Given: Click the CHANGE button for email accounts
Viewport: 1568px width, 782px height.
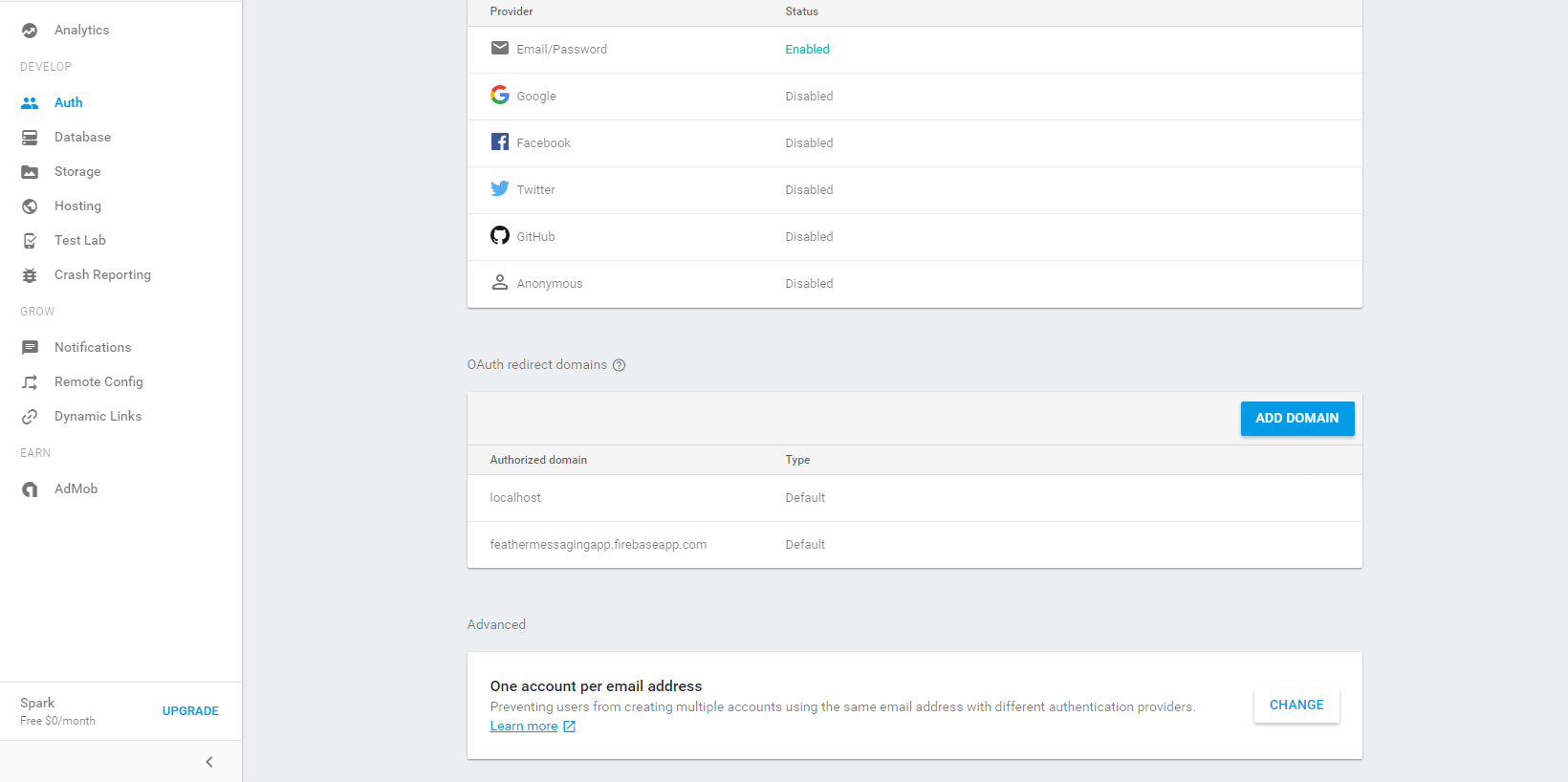Looking at the screenshot, I should click(1296, 706).
